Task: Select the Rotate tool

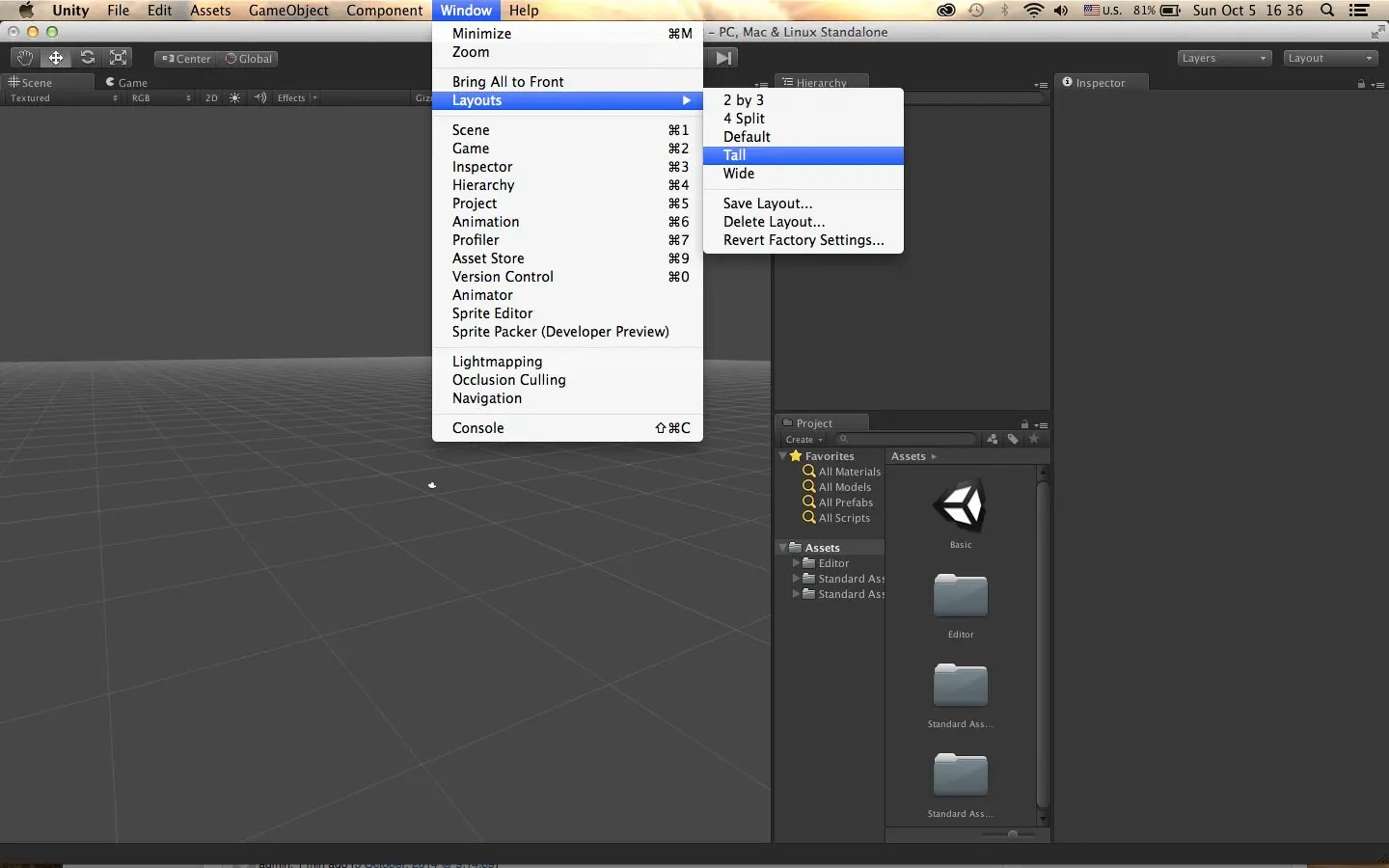Action: click(87, 58)
